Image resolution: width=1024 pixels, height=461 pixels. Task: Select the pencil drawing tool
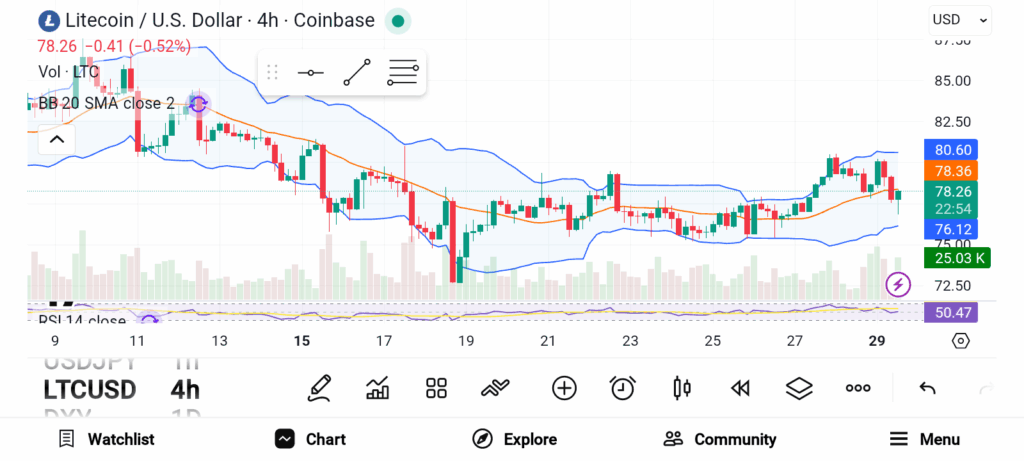(320, 388)
